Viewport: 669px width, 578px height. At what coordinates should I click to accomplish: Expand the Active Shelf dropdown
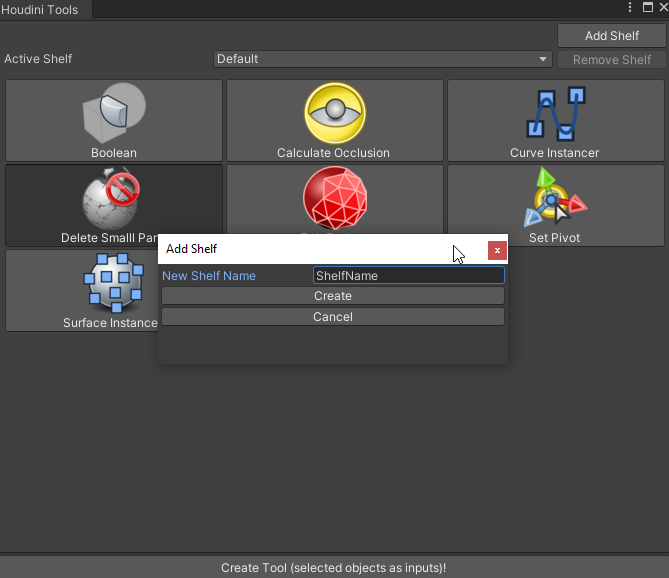pyautogui.click(x=383, y=59)
